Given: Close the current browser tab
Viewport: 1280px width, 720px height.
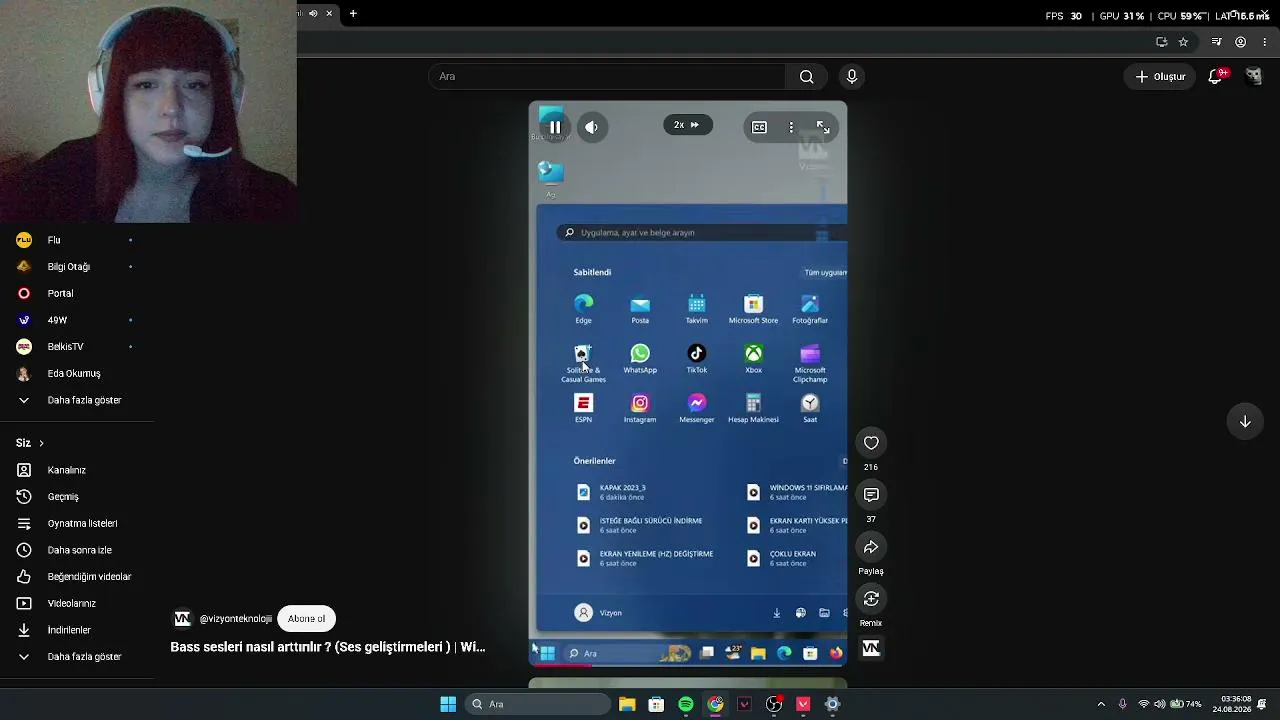Looking at the screenshot, I should (x=329, y=14).
